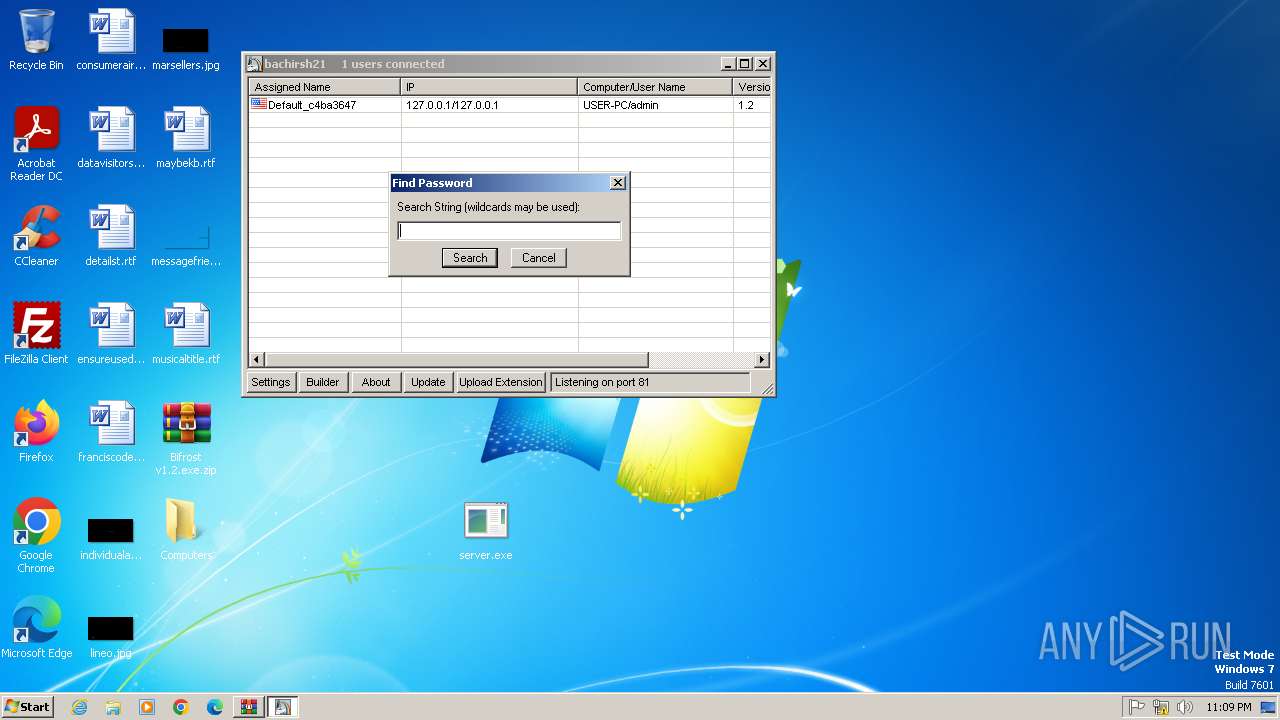Click the Listening on port 81 status
The height and width of the screenshot is (720, 1280).
point(650,382)
